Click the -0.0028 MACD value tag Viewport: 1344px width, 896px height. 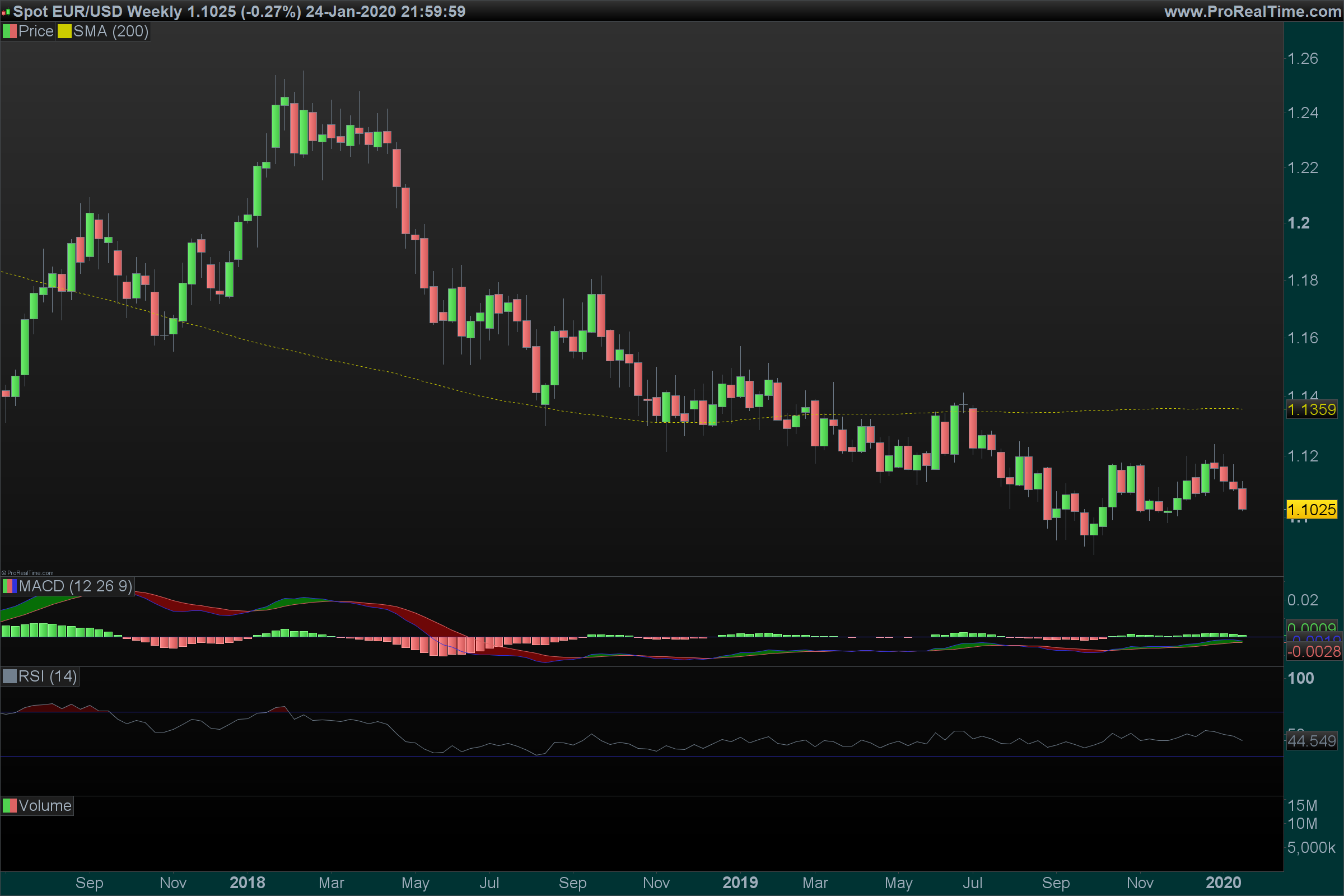[1314, 651]
